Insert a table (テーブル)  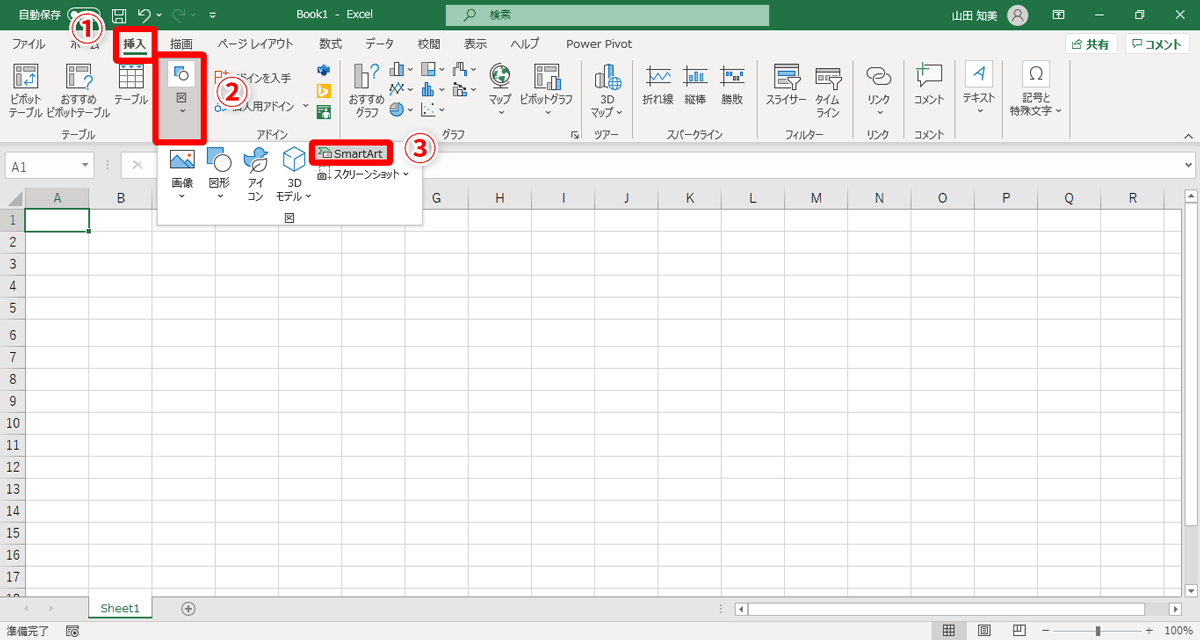(x=131, y=85)
